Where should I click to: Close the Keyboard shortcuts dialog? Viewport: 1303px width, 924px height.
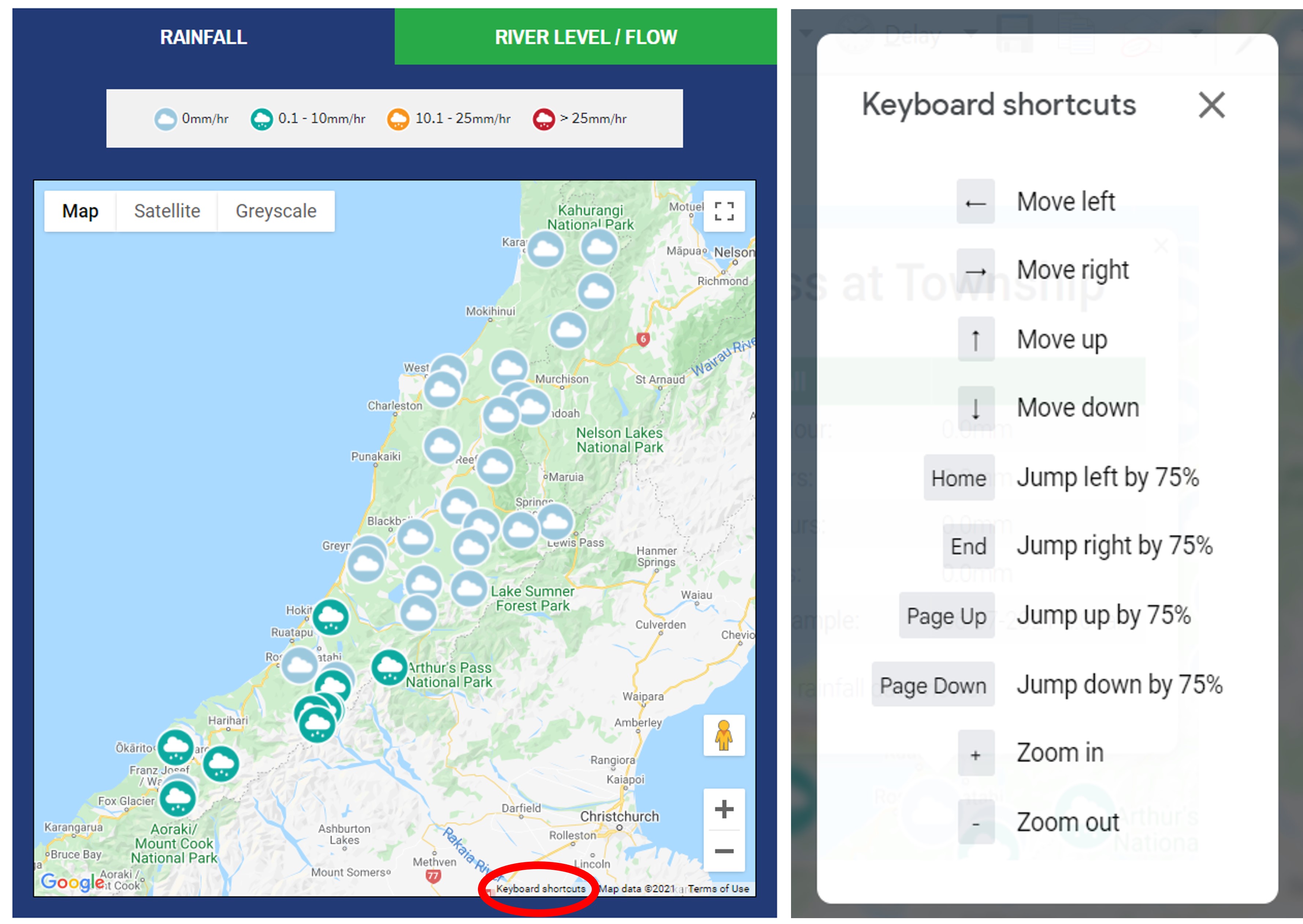coord(1211,105)
